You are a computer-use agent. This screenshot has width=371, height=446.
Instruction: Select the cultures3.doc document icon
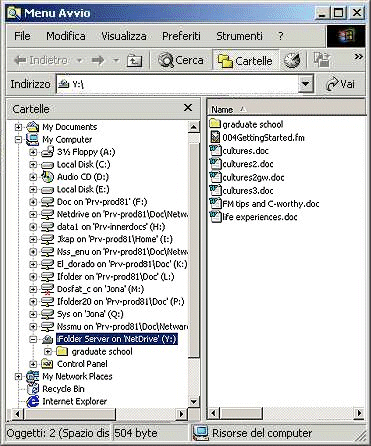tap(215, 190)
